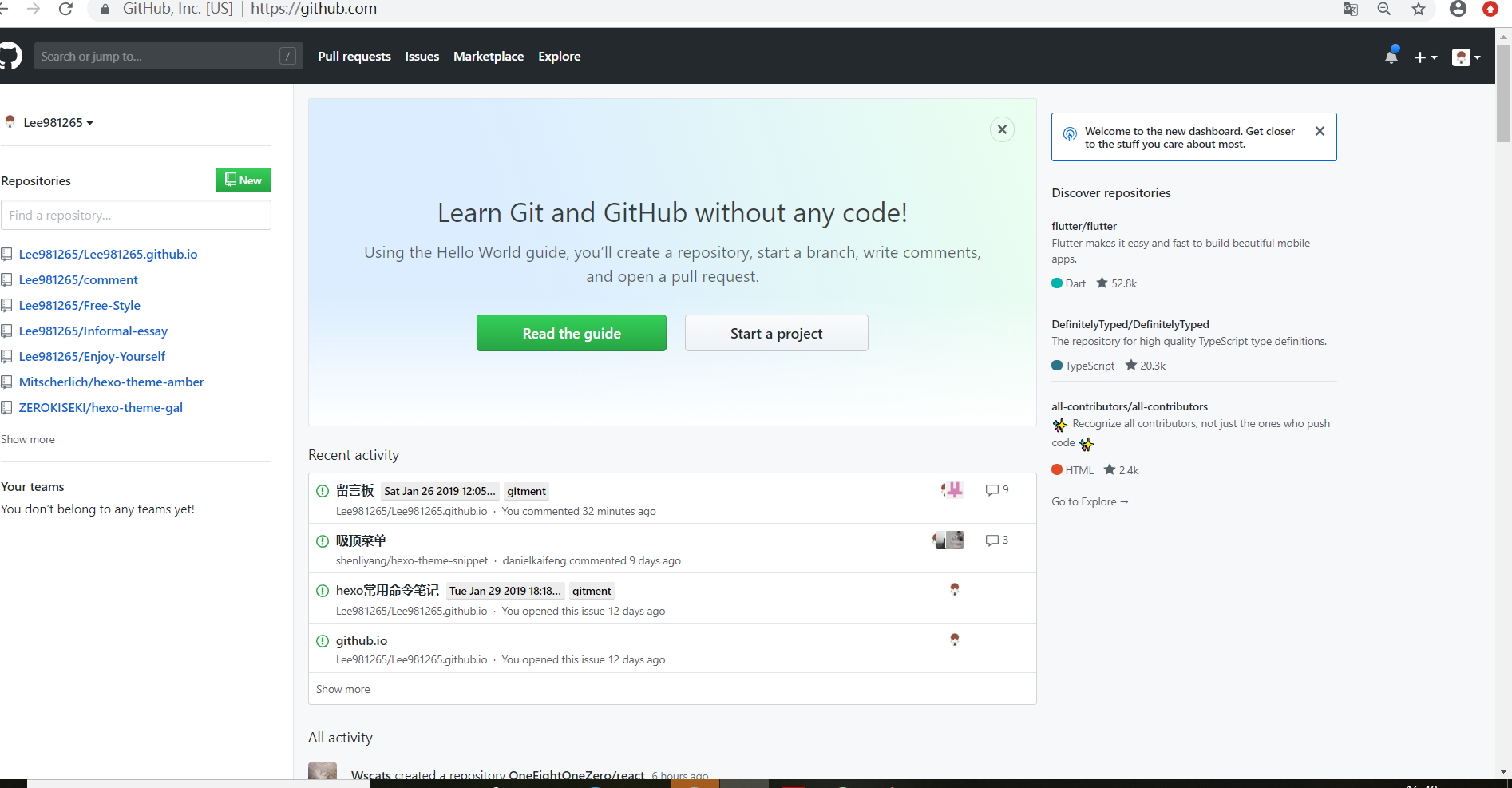Click open-issue icon beside 吸顶菜单

click(323, 541)
